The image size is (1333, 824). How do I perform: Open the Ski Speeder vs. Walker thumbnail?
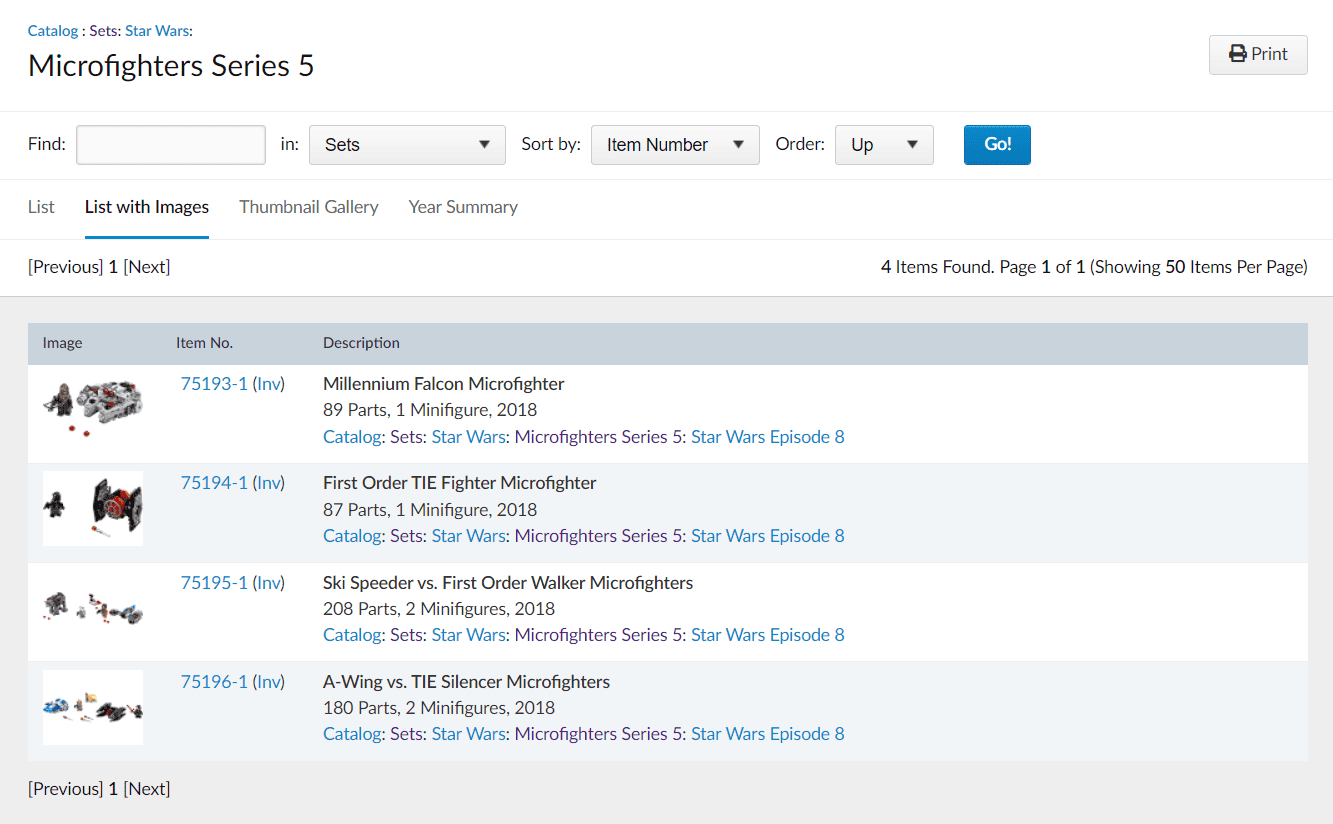click(93, 607)
